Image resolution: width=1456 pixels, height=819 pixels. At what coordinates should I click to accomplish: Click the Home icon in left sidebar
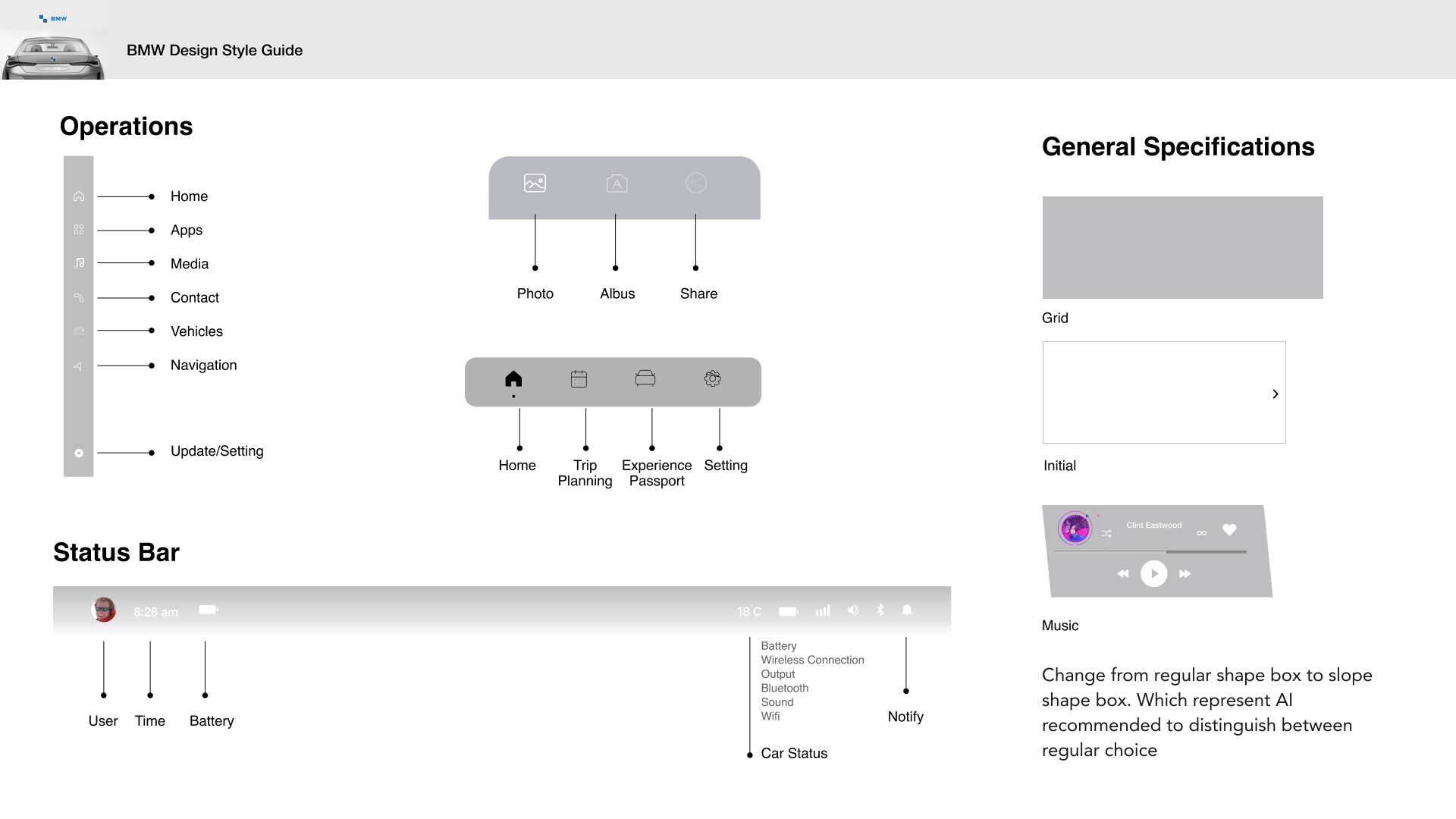[79, 196]
